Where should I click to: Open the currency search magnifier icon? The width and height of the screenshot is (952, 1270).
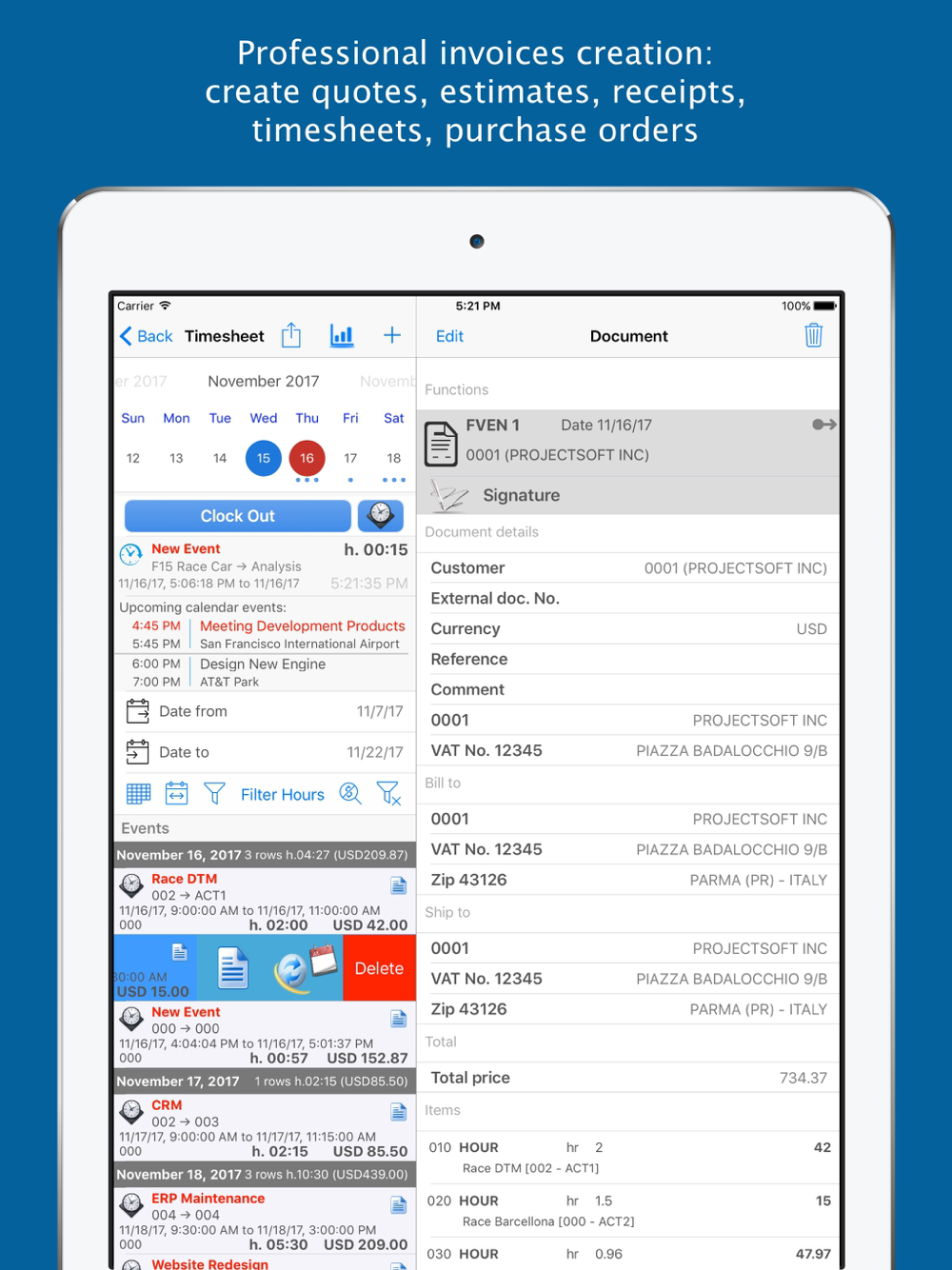click(350, 793)
